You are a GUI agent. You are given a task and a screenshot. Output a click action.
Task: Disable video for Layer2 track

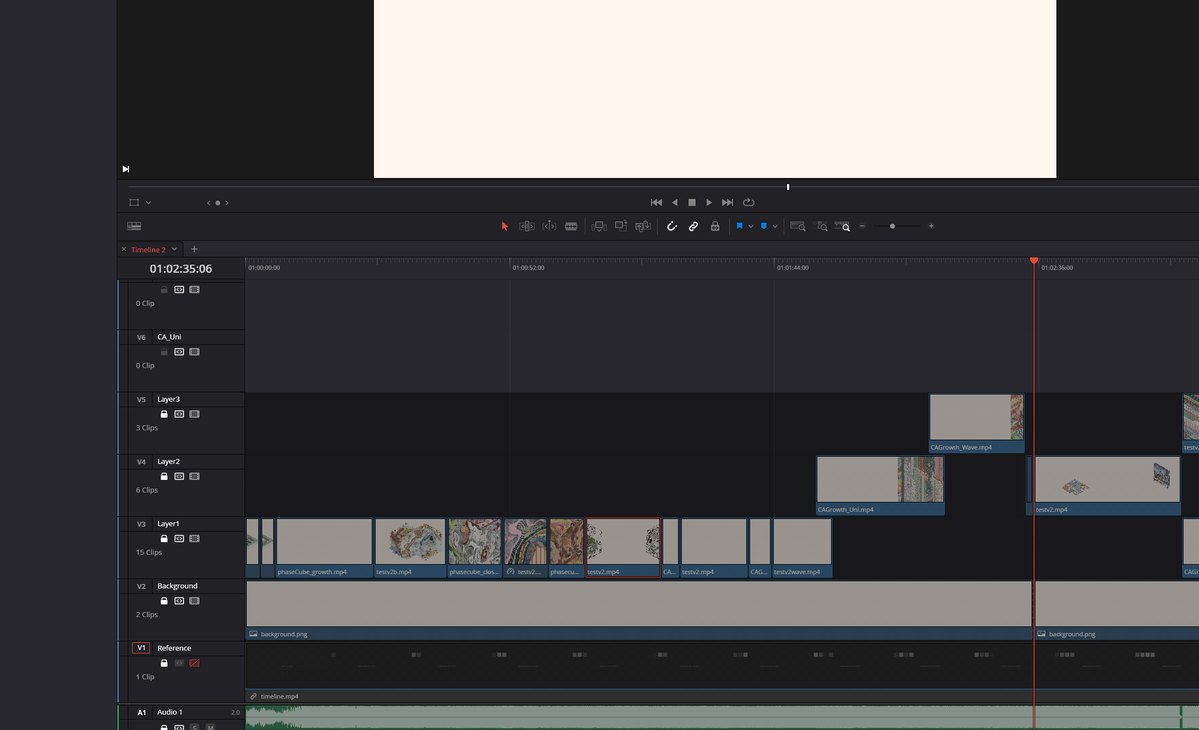pyautogui.click(x=194, y=476)
